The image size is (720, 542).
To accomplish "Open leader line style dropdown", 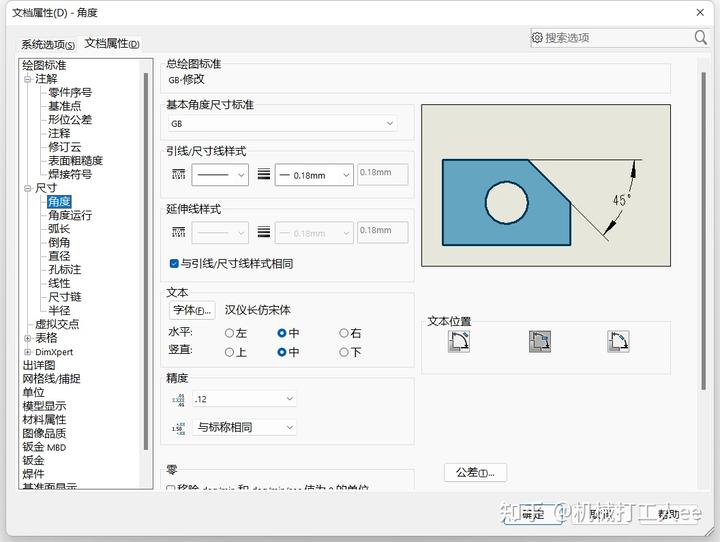I will [x=220, y=175].
